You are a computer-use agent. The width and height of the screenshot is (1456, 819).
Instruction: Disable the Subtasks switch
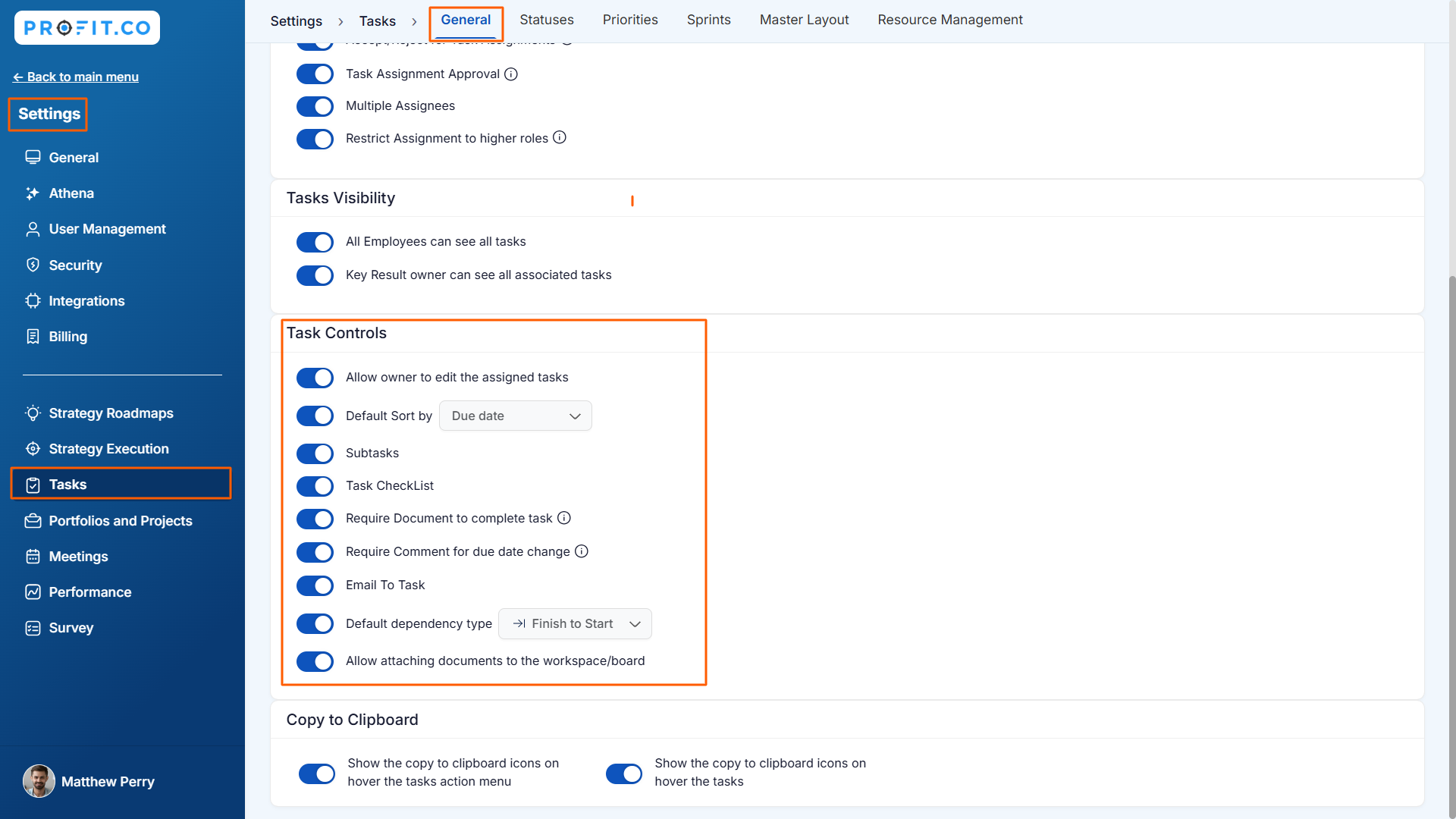[315, 453]
